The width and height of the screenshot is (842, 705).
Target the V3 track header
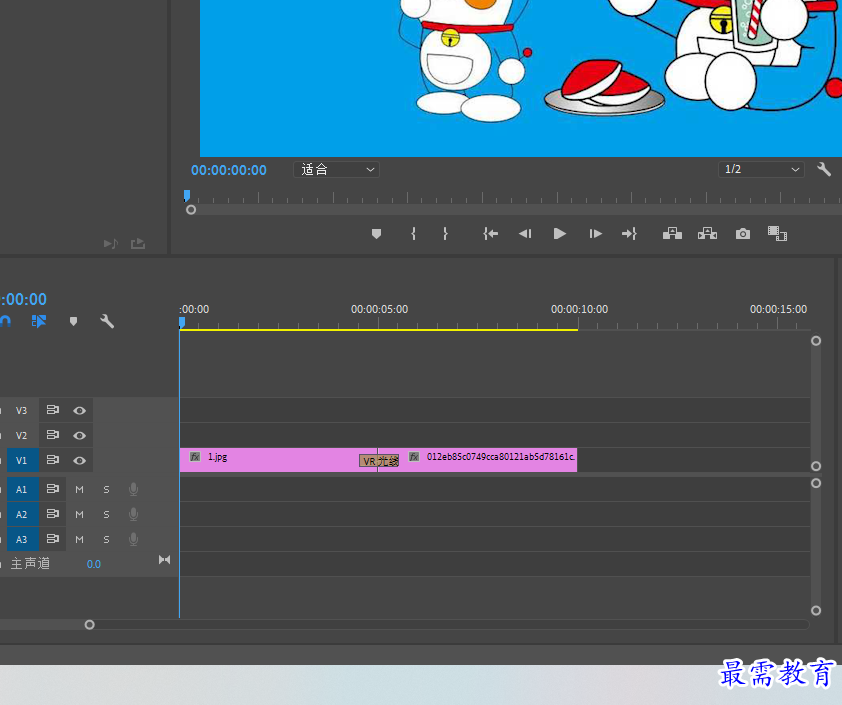click(x=21, y=411)
